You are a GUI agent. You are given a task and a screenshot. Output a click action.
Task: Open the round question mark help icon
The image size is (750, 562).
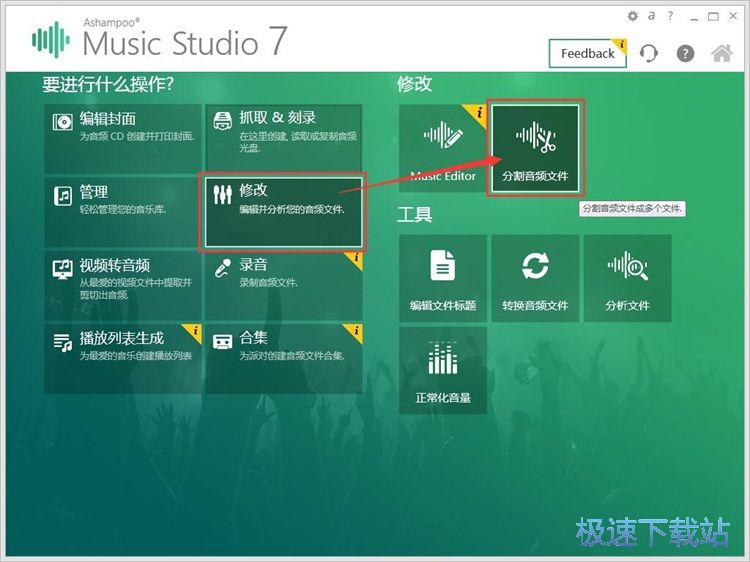pos(685,53)
